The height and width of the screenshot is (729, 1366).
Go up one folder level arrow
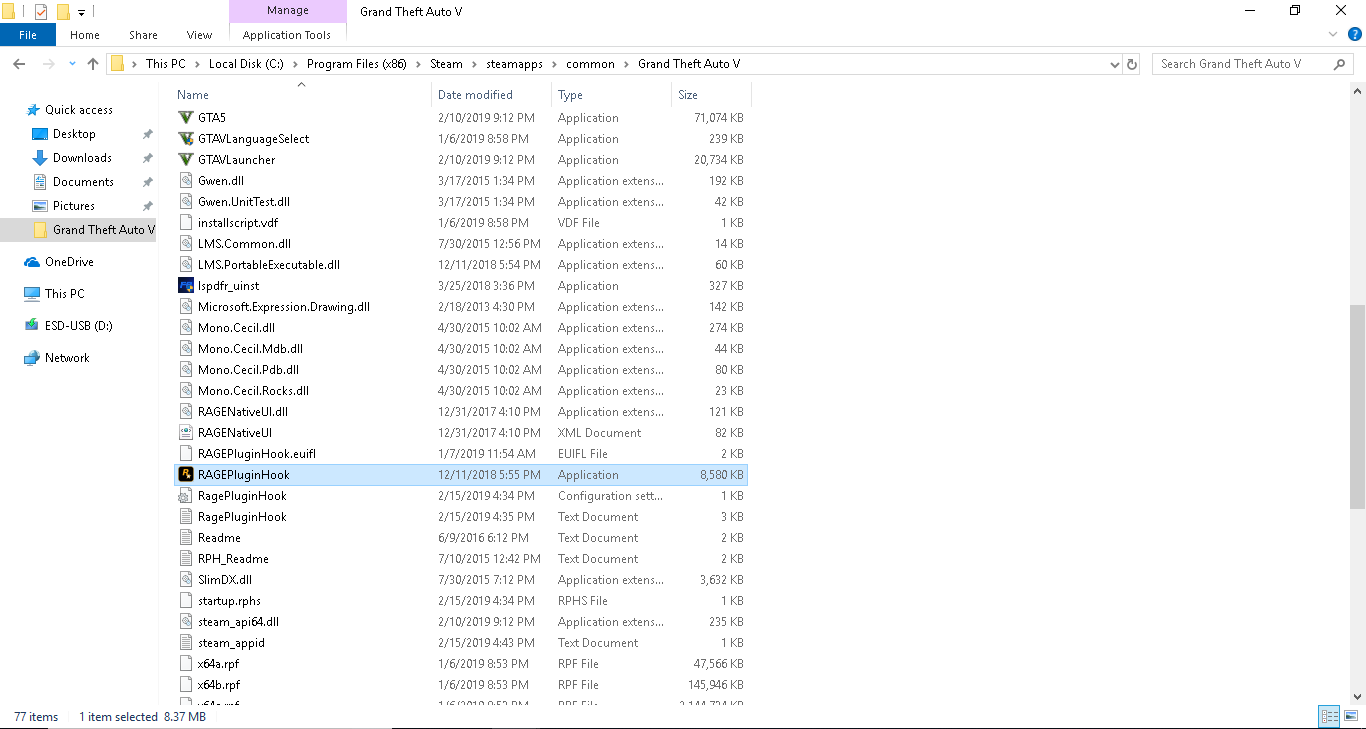93,64
